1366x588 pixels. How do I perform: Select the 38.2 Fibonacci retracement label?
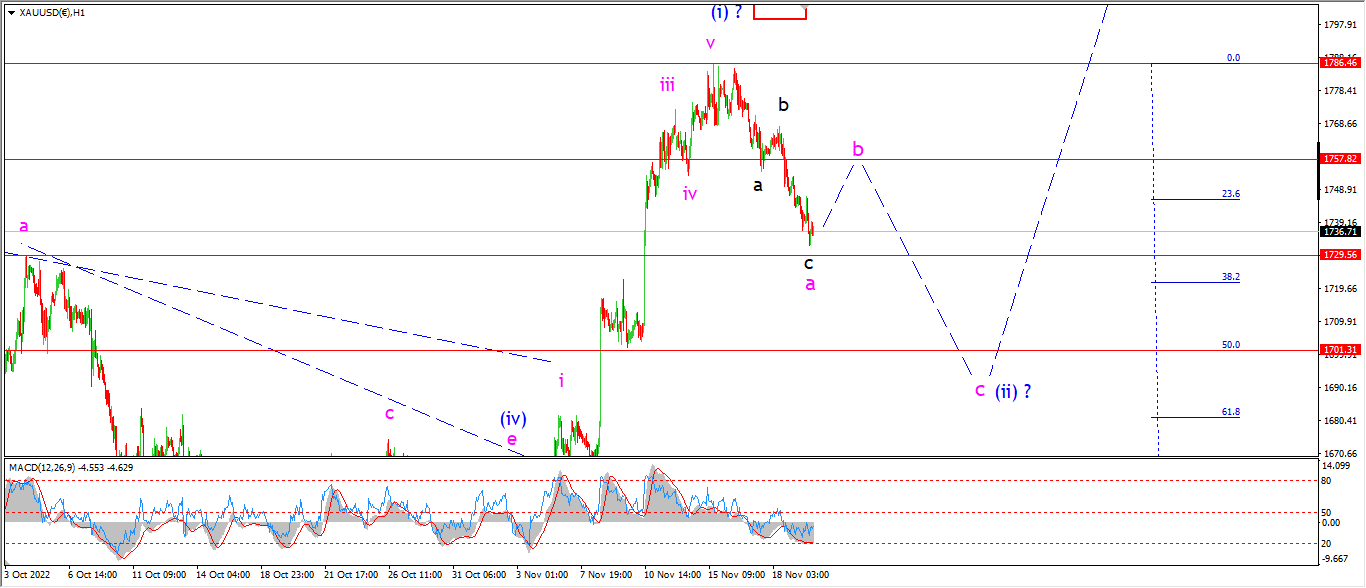pyautogui.click(x=1231, y=277)
